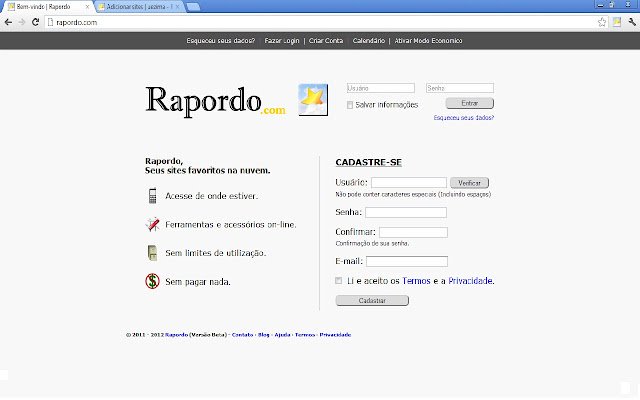This screenshot has height=400, width=640.
Task: Open the Rapordo extension icon in toolbar
Action: pos(617,22)
